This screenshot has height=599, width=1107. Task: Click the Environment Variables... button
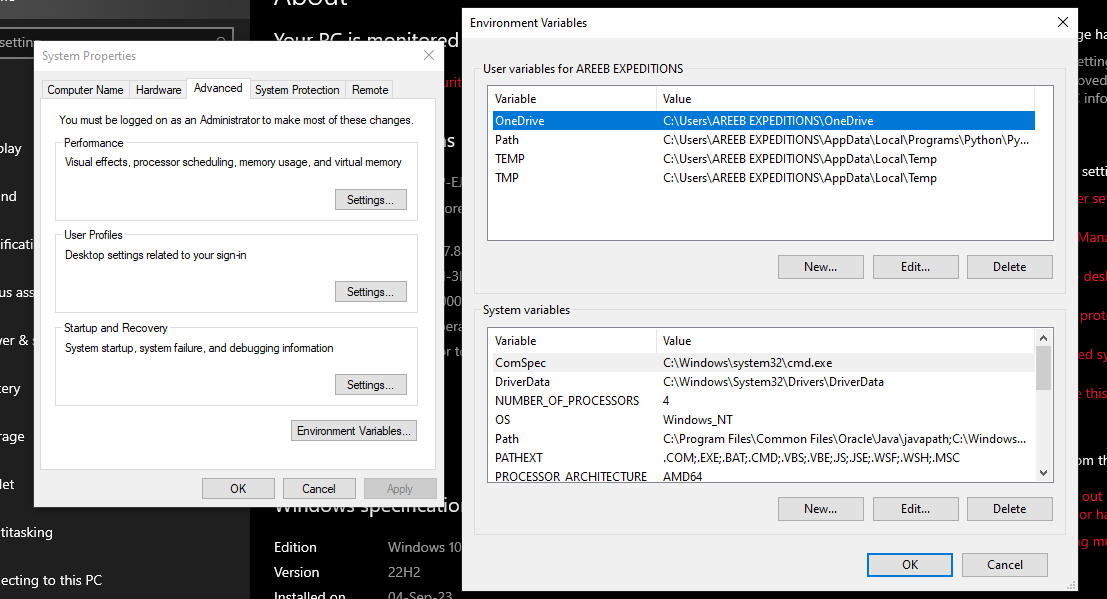pyautogui.click(x=354, y=431)
